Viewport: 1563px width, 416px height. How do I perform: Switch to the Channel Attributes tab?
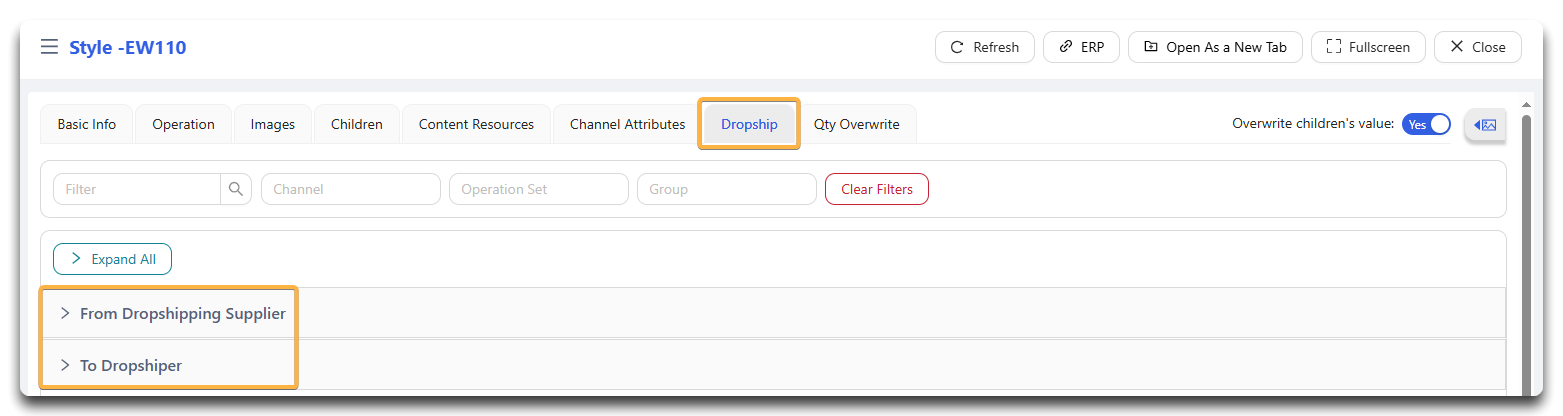628,125
